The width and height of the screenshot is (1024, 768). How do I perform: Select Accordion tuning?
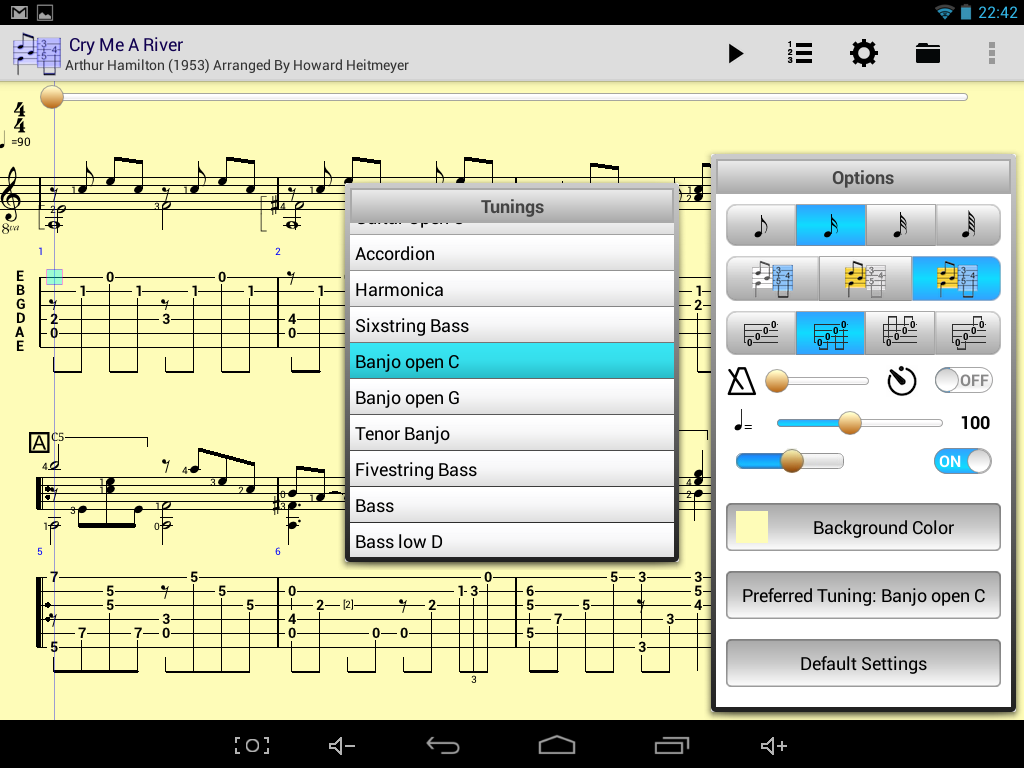(512, 253)
